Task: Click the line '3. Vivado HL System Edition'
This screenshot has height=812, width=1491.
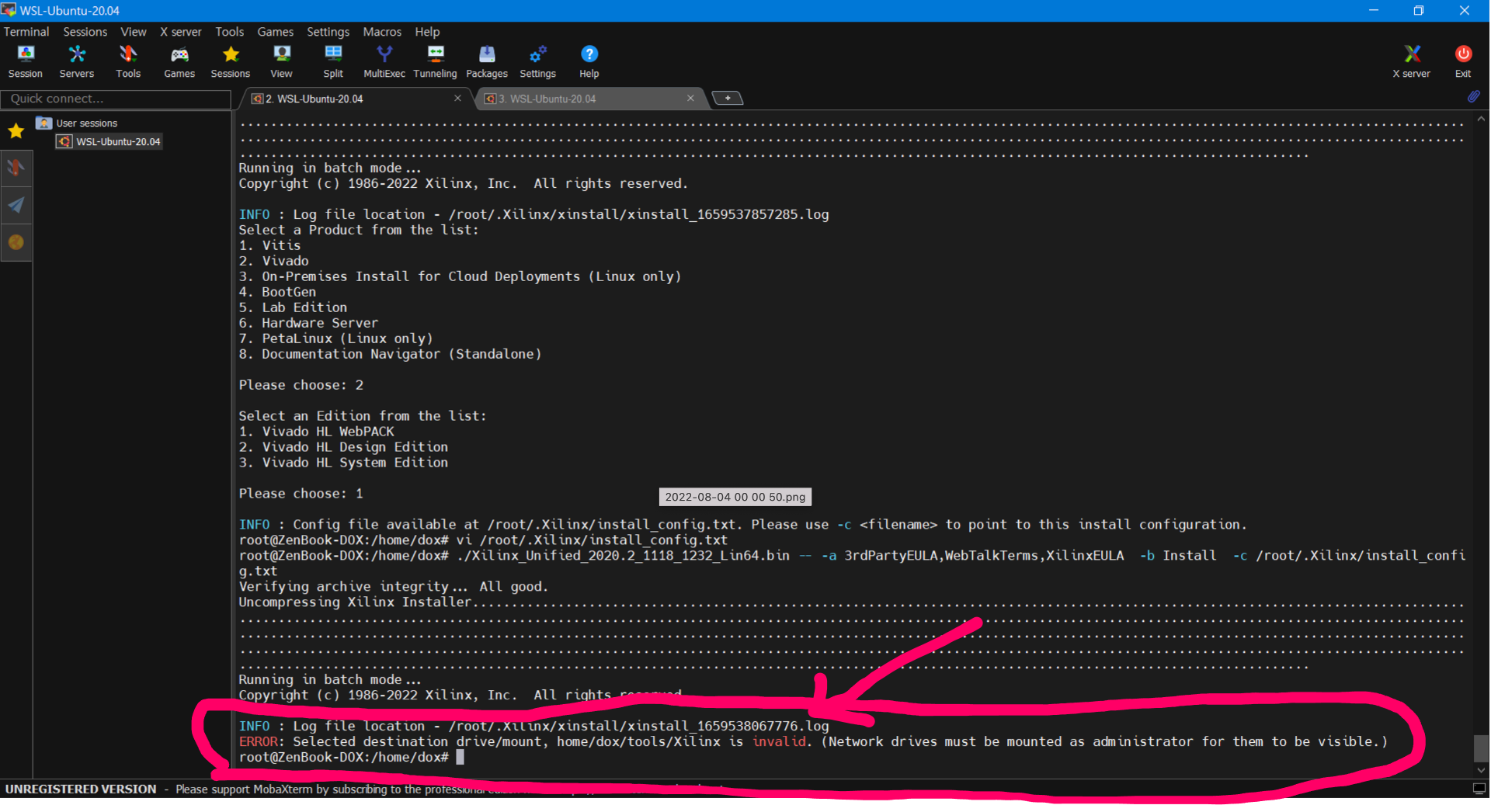Action: tap(343, 463)
